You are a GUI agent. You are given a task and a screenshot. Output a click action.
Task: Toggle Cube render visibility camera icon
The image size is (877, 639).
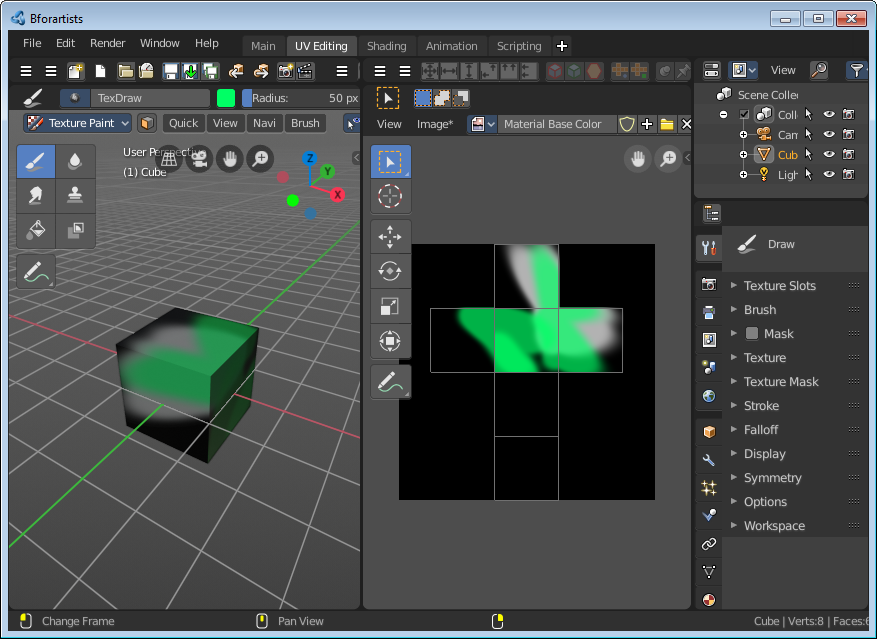tap(848, 154)
